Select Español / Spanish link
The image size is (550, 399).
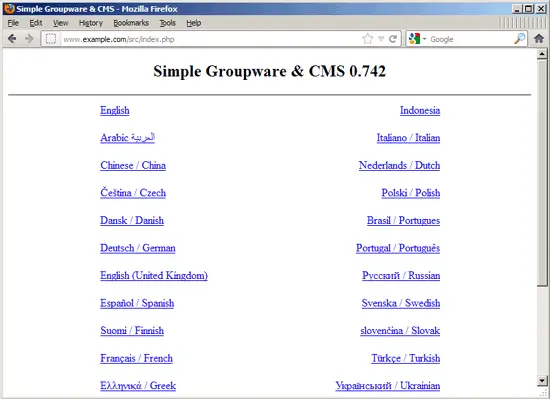coord(137,303)
